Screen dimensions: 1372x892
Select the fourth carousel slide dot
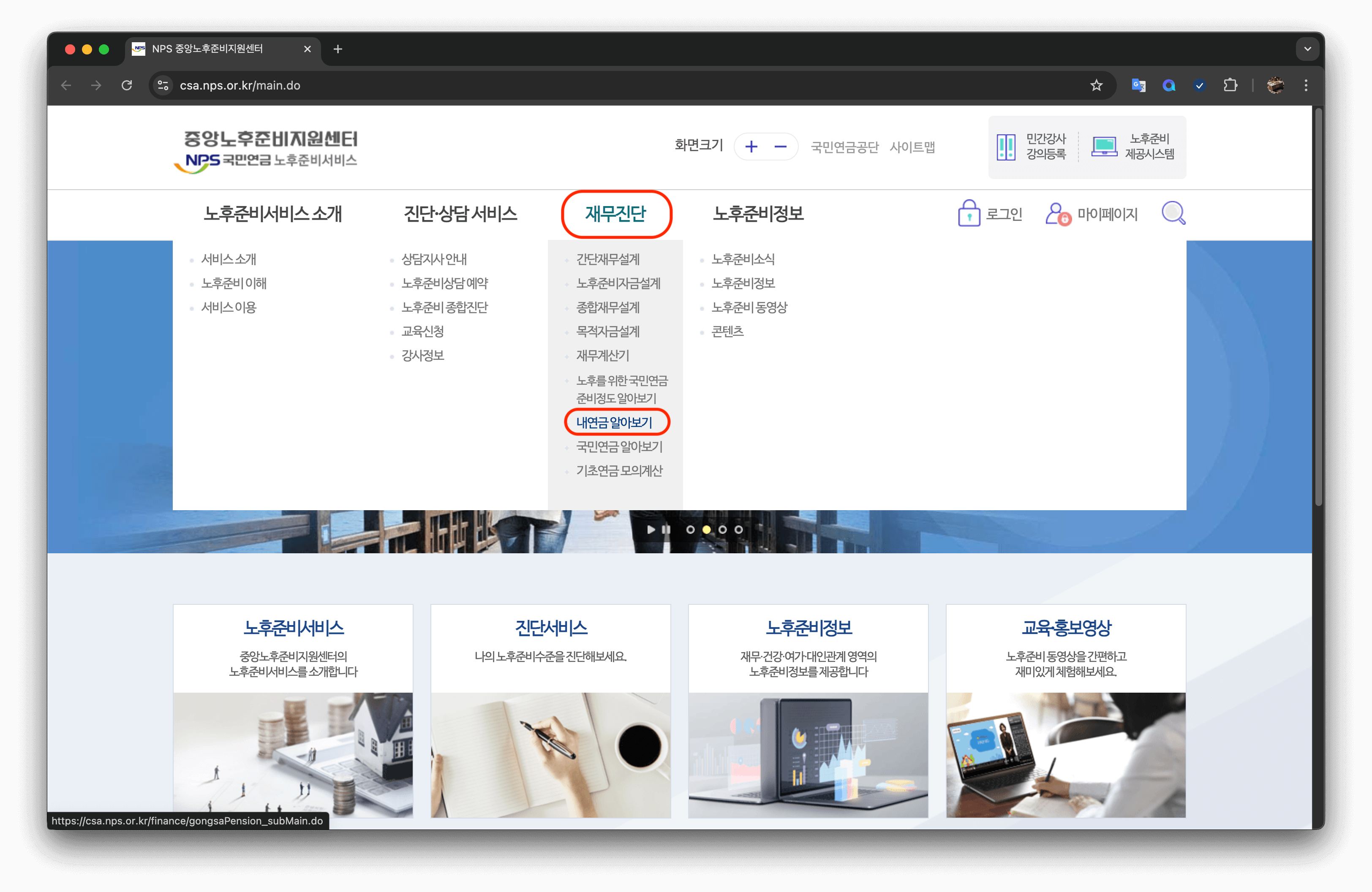coord(738,530)
